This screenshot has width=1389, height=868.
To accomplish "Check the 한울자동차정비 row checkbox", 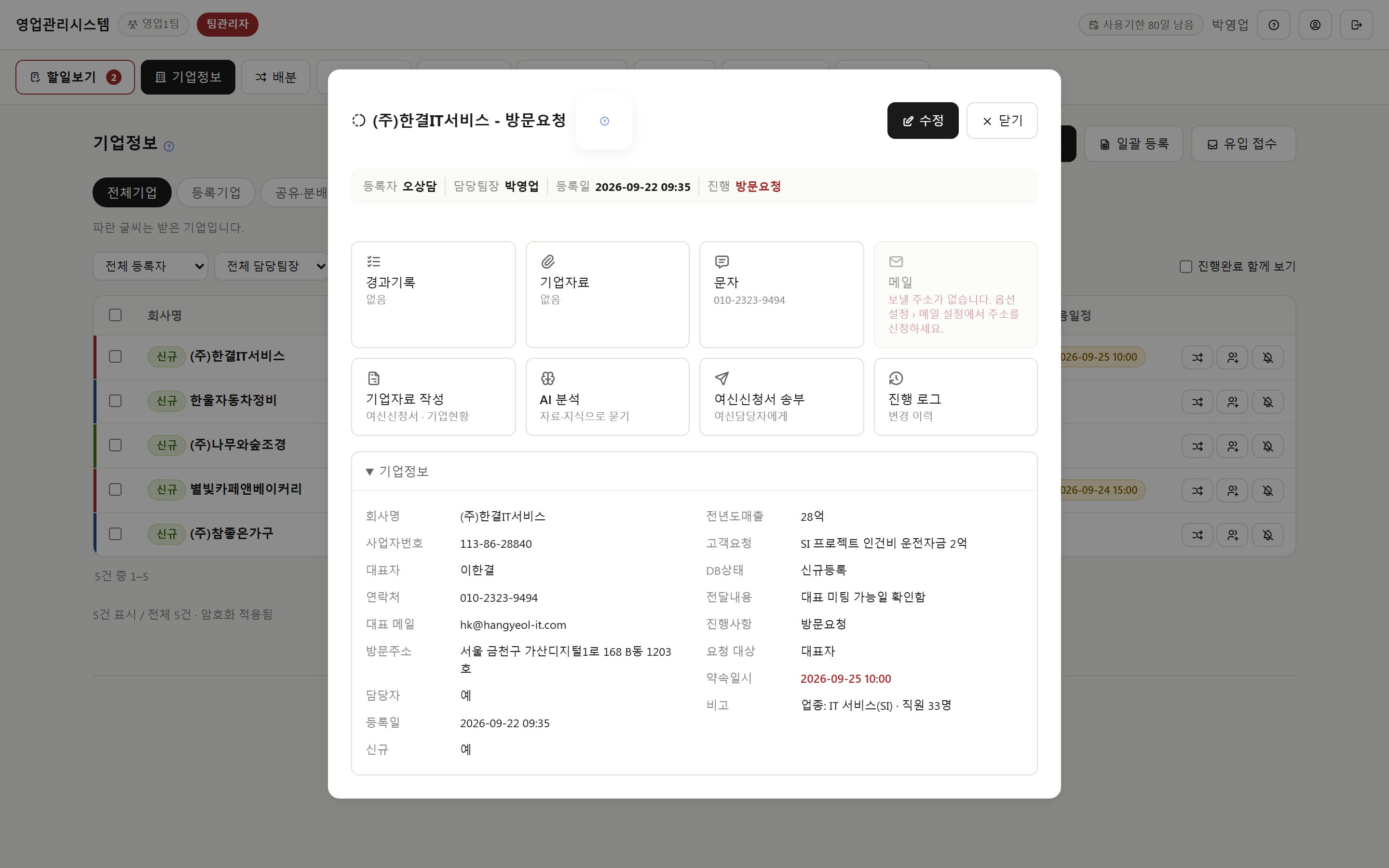I will [115, 401].
